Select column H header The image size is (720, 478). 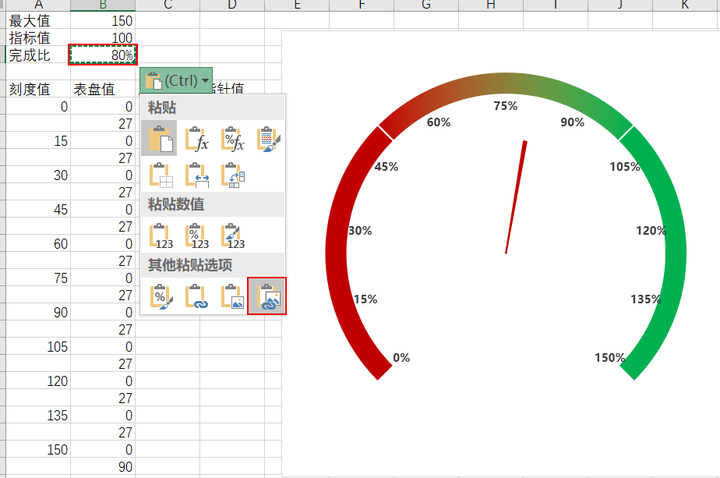[490, 5]
